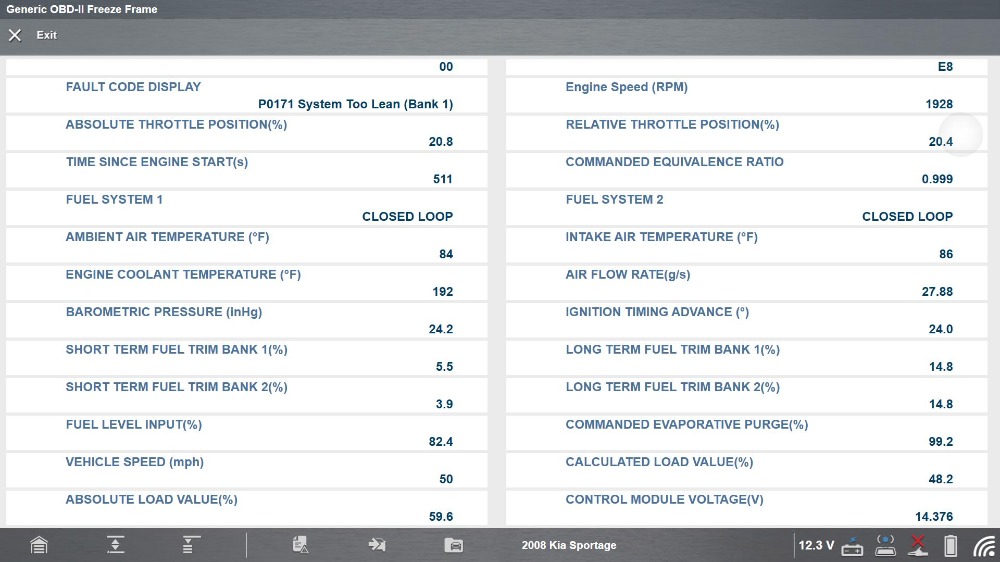Click the Wi-Fi signal icon
1000x562 pixels.
[983, 545]
